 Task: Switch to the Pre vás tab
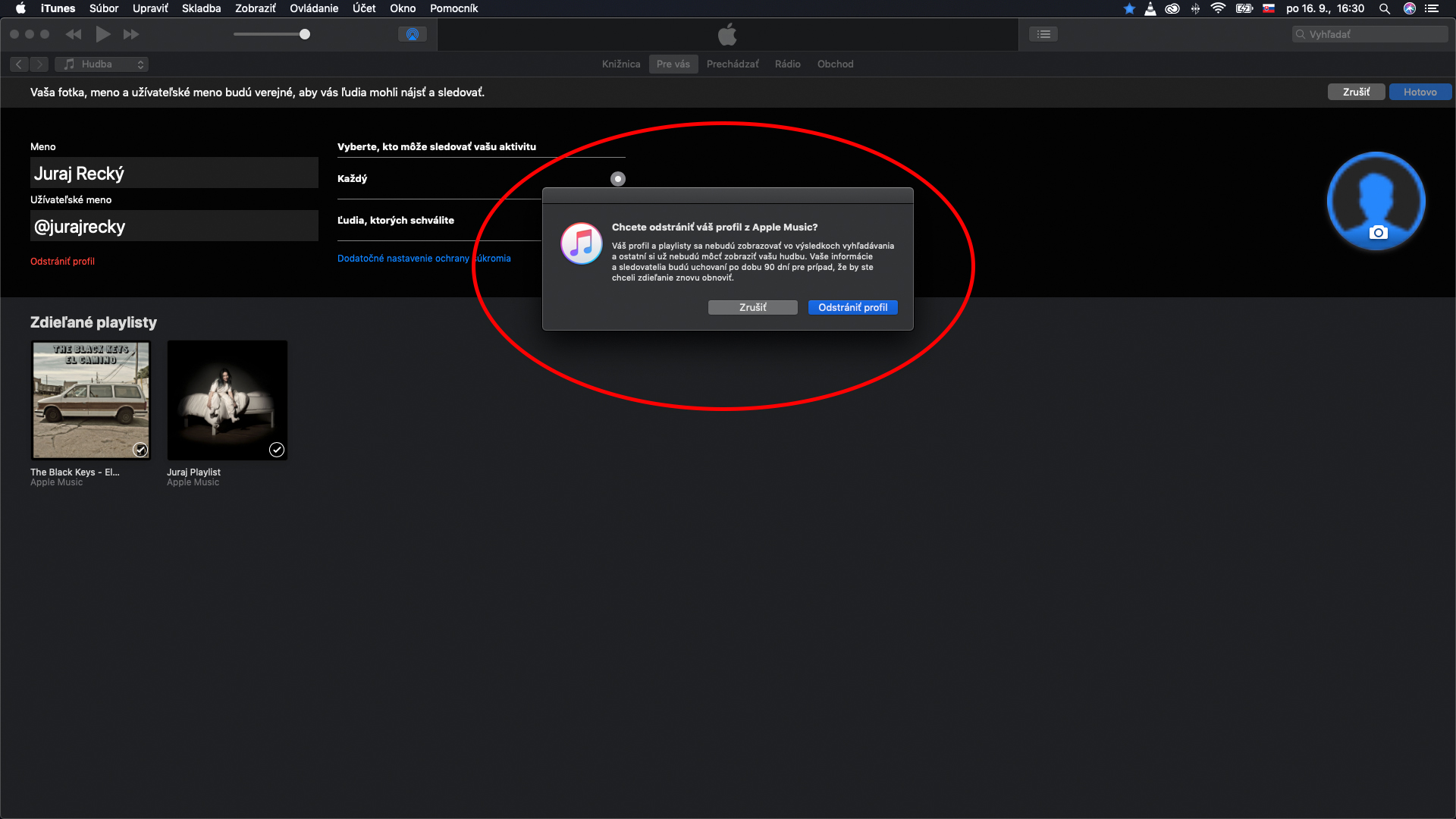[x=673, y=64]
